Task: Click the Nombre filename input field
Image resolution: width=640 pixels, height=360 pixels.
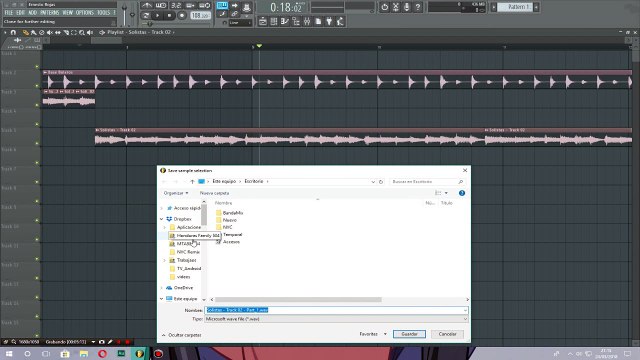Action: [x=336, y=310]
